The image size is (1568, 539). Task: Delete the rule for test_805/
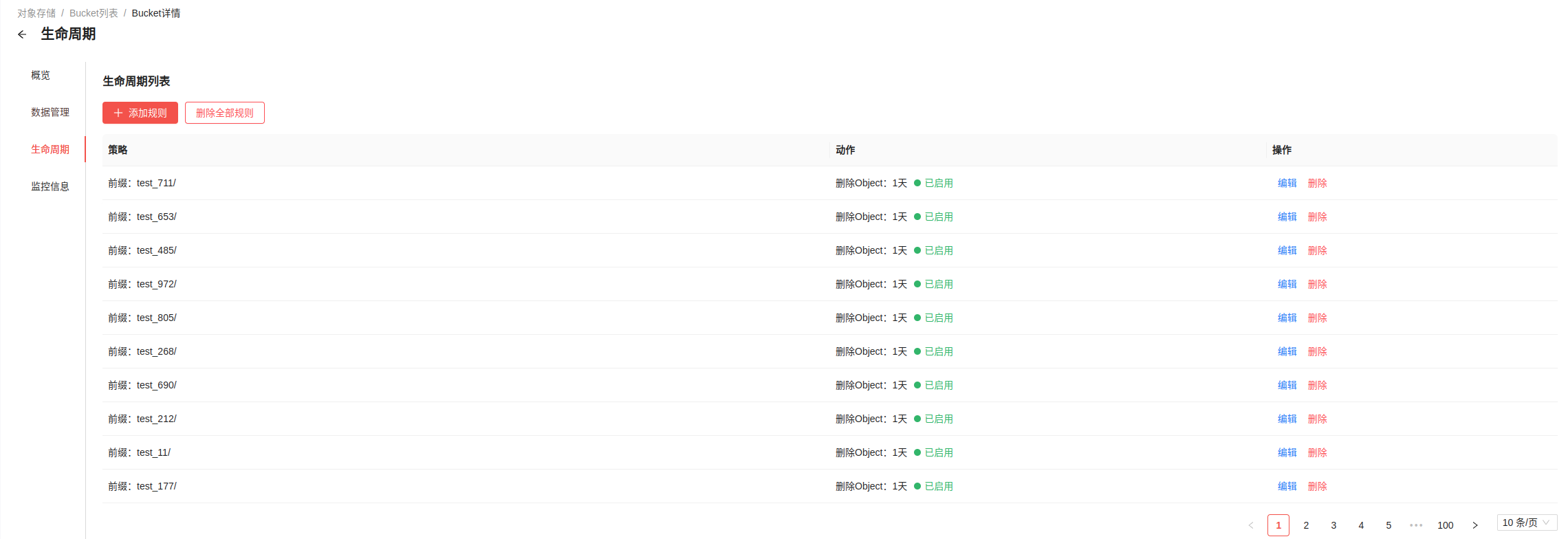tap(1318, 318)
